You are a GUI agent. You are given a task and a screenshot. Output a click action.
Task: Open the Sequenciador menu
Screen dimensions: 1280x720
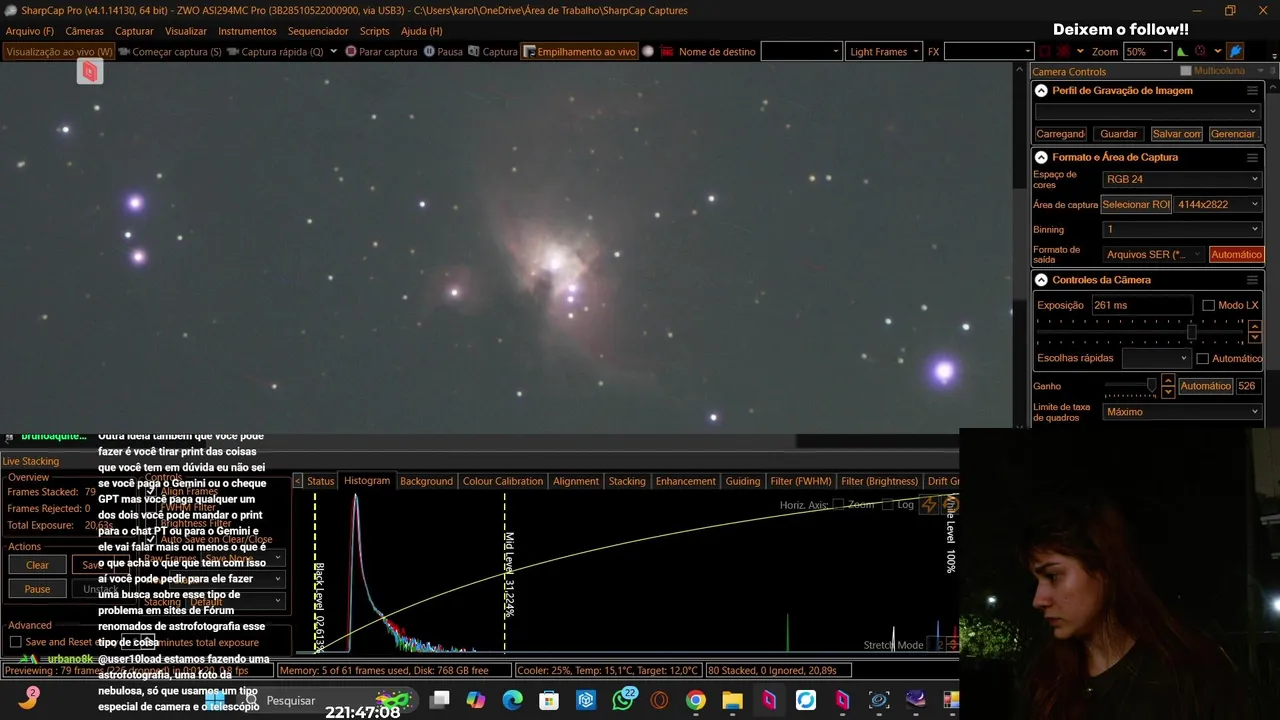tap(318, 31)
